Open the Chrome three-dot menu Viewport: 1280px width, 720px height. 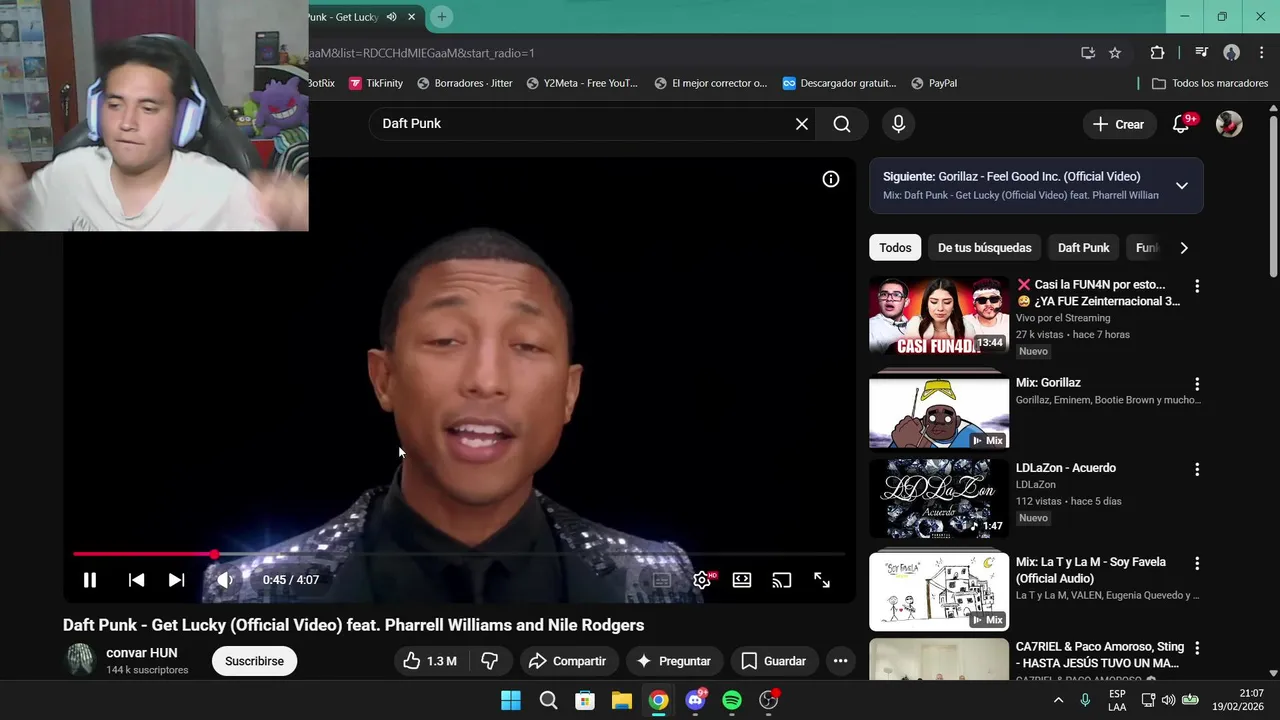click(1261, 53)
